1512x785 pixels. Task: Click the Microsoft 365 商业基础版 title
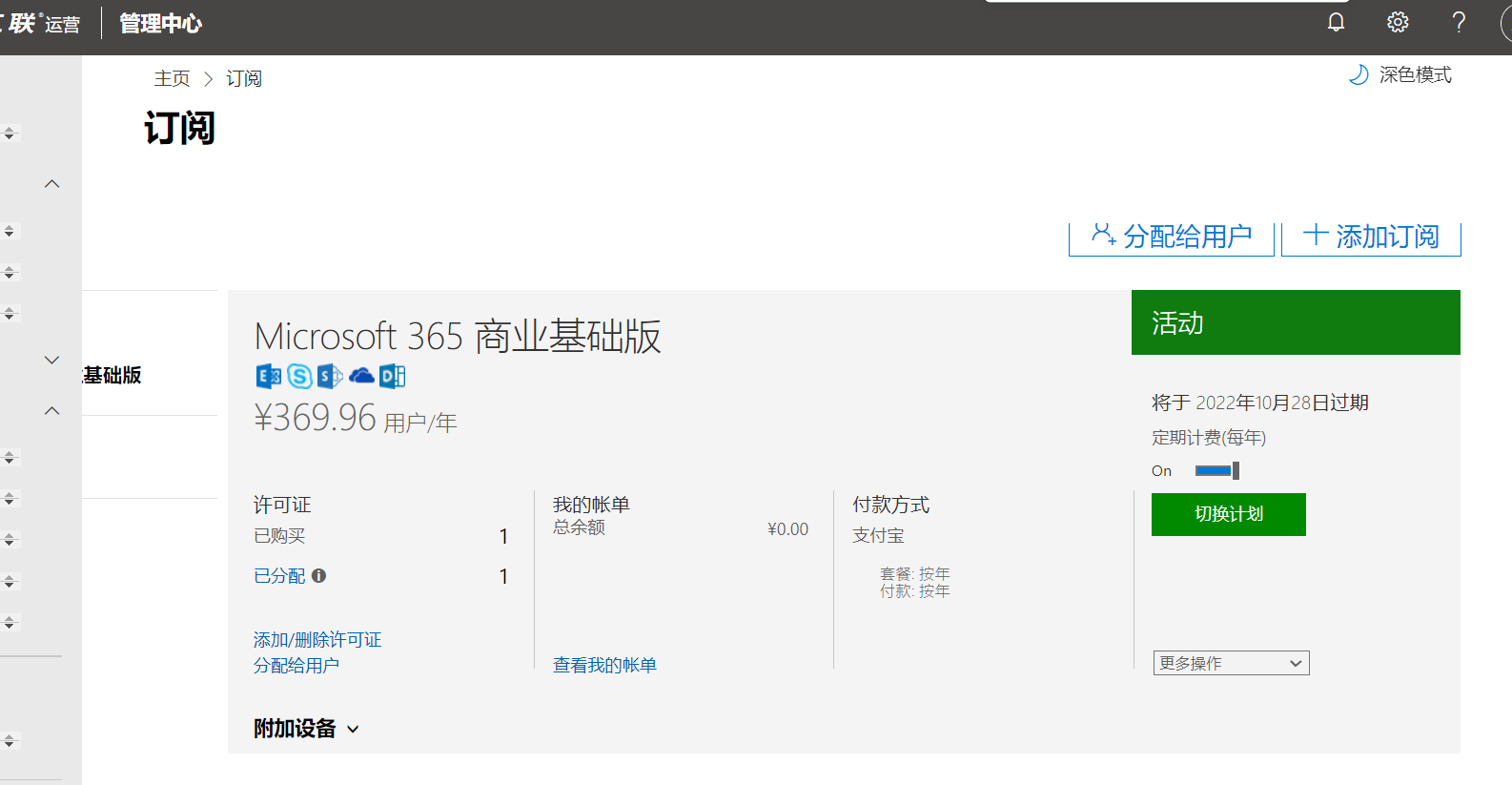(x=458, y=336)
